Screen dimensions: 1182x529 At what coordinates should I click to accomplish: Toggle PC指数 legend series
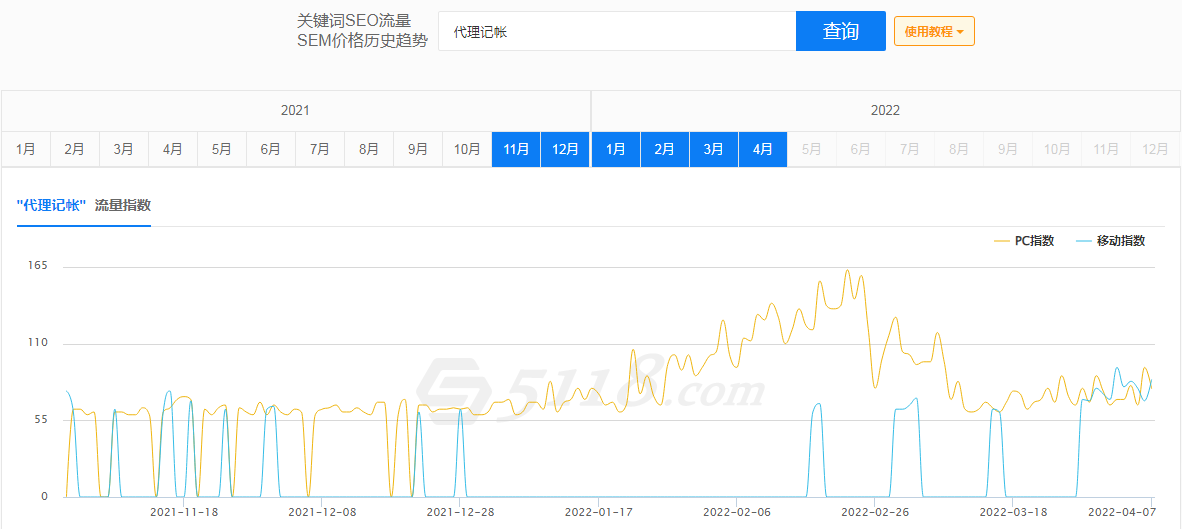(1024, 241)
